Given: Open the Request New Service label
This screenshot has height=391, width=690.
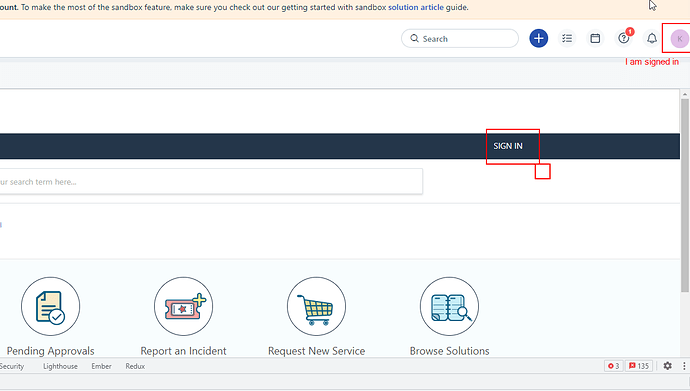Looking at the screenshot, I should tap(316, 351).
